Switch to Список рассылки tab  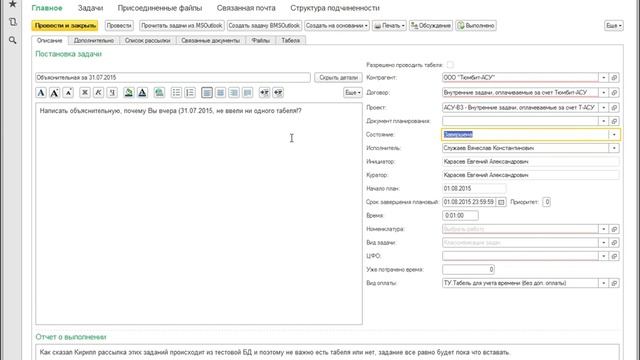coord(147,40)
